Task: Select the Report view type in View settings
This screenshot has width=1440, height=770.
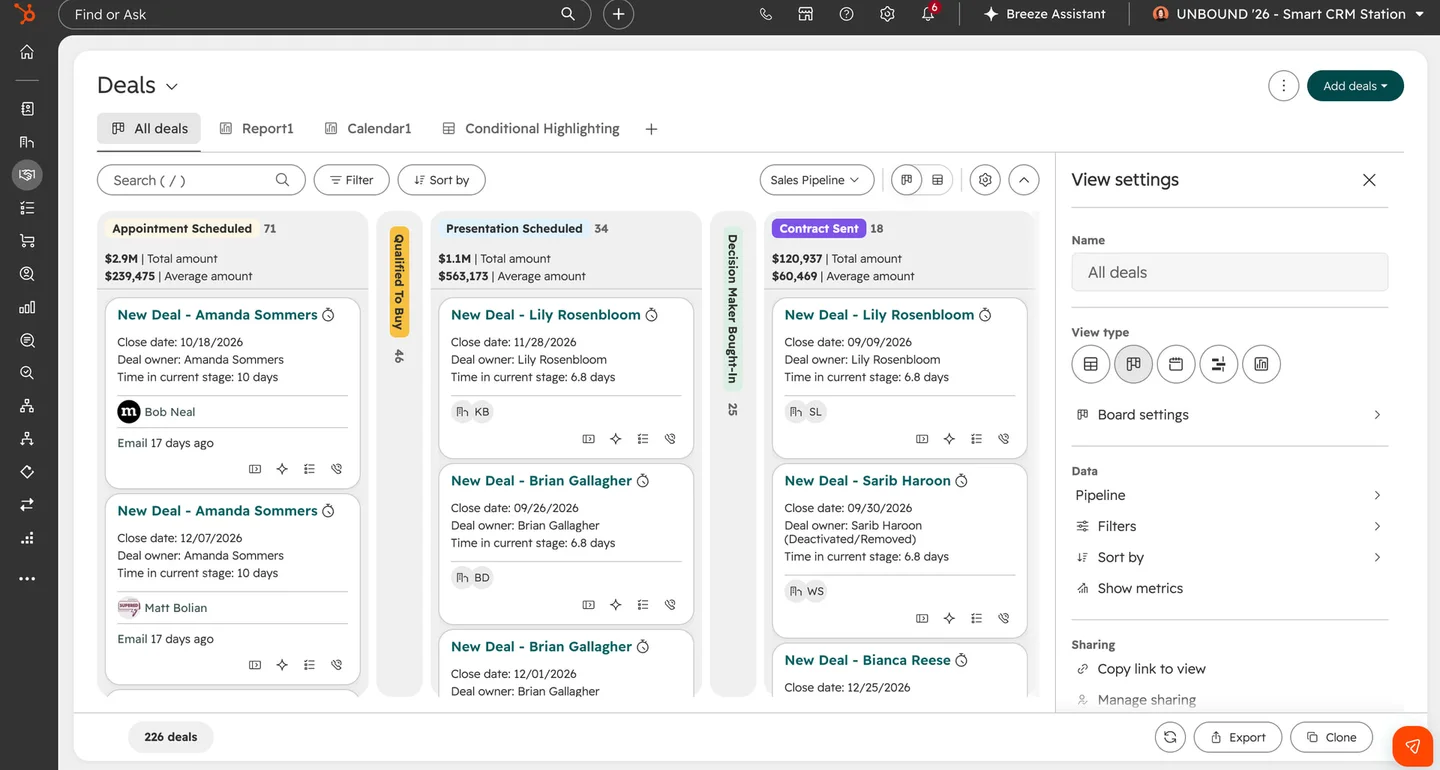Action: 1261,364
